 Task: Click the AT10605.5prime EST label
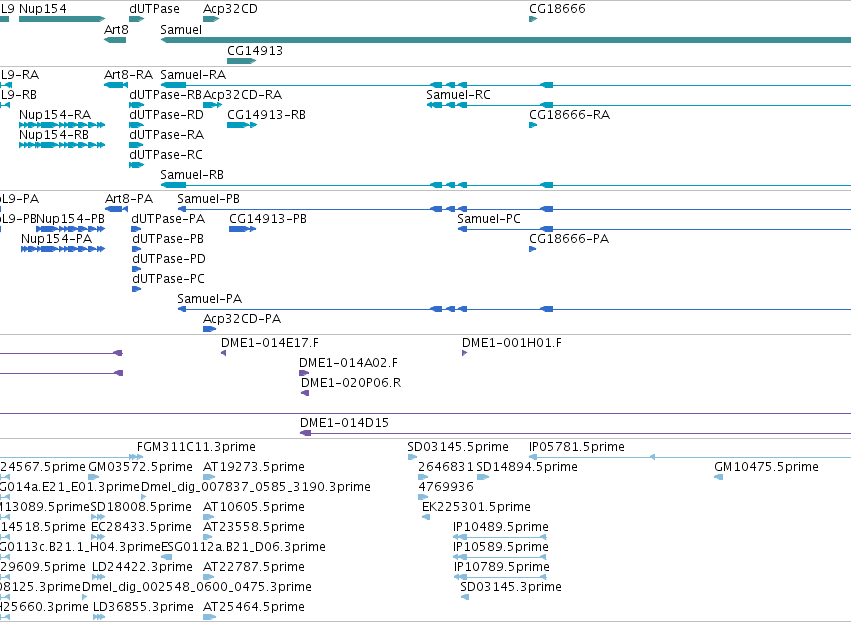pyautogui.click(x=254, y=507)
